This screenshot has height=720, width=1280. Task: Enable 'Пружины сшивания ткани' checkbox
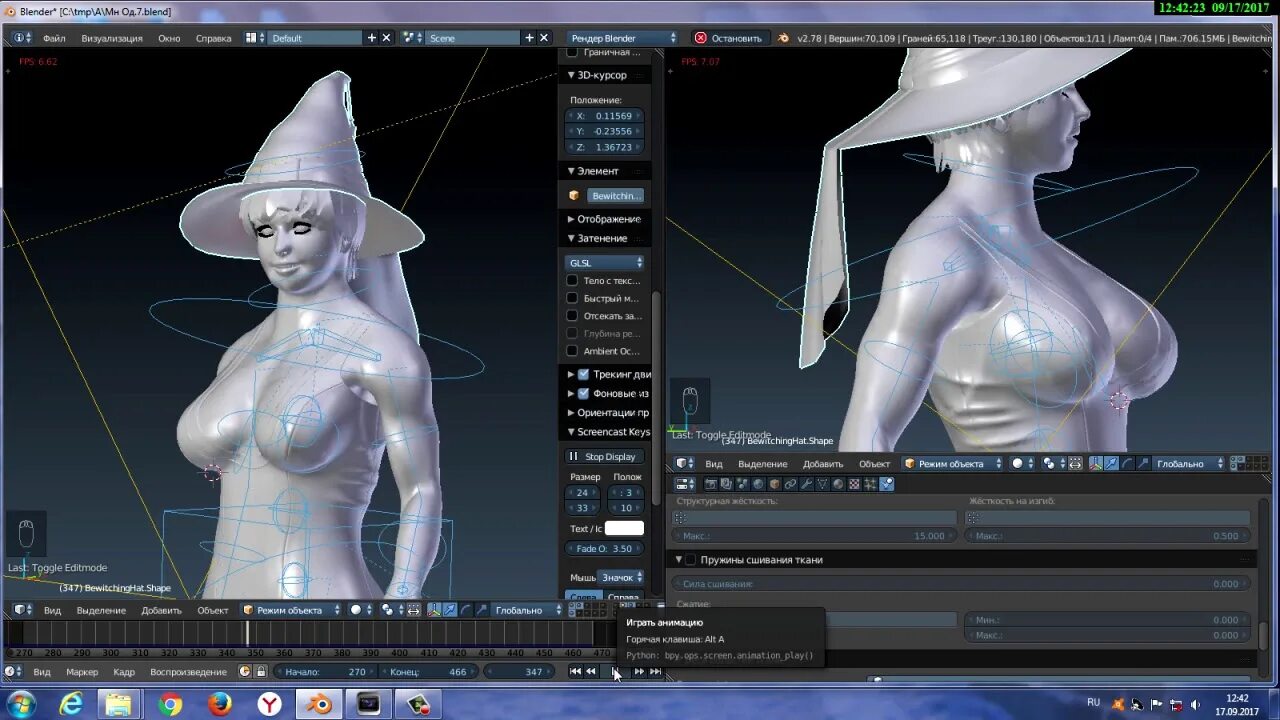(x=690, y=560)
